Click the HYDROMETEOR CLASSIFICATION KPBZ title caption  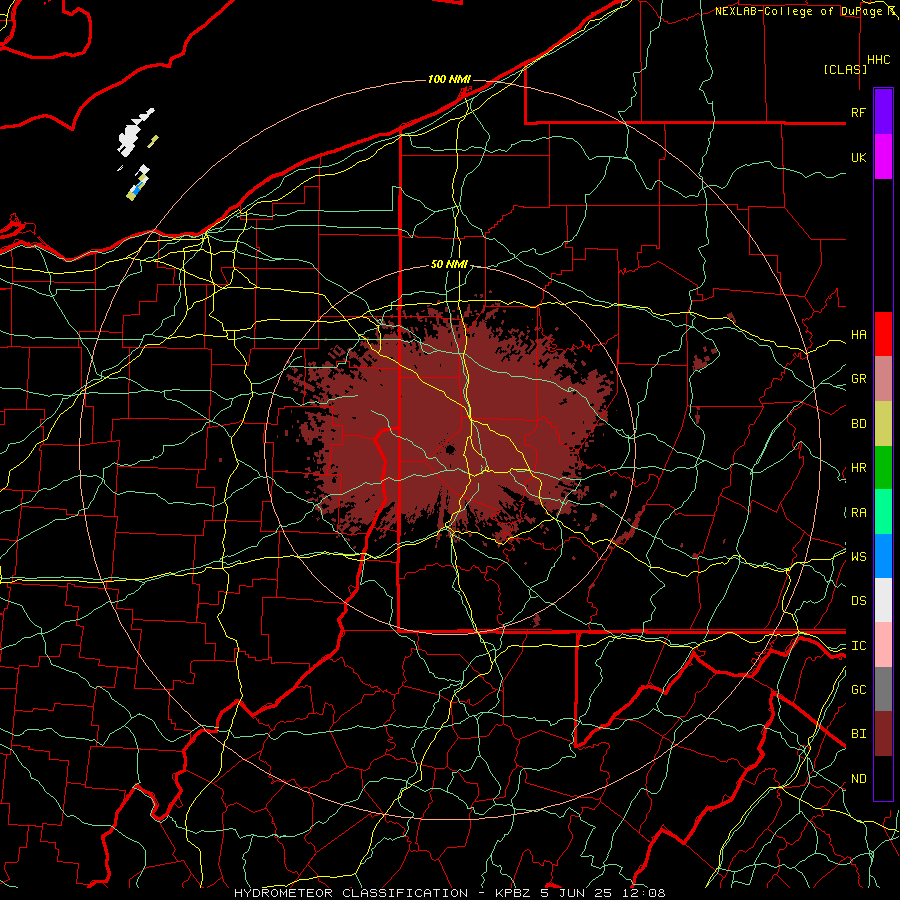tap(450, 893)
